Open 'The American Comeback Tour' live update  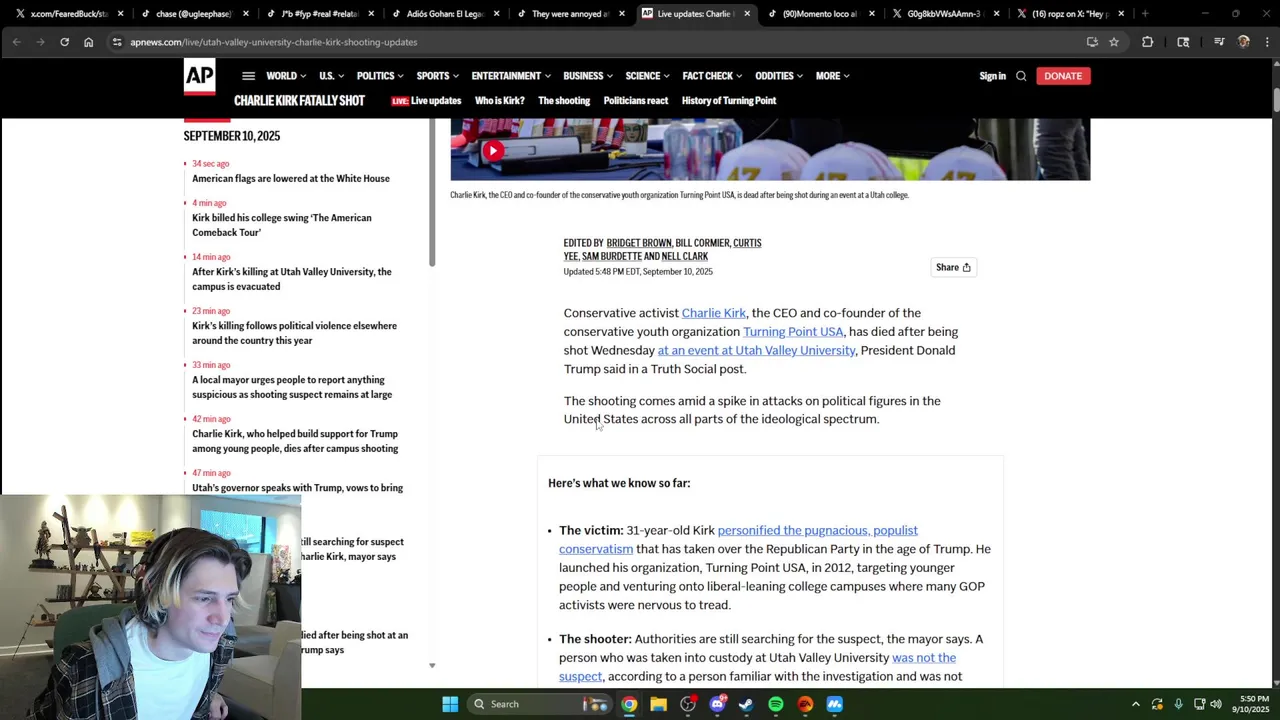tap(282, 225)
